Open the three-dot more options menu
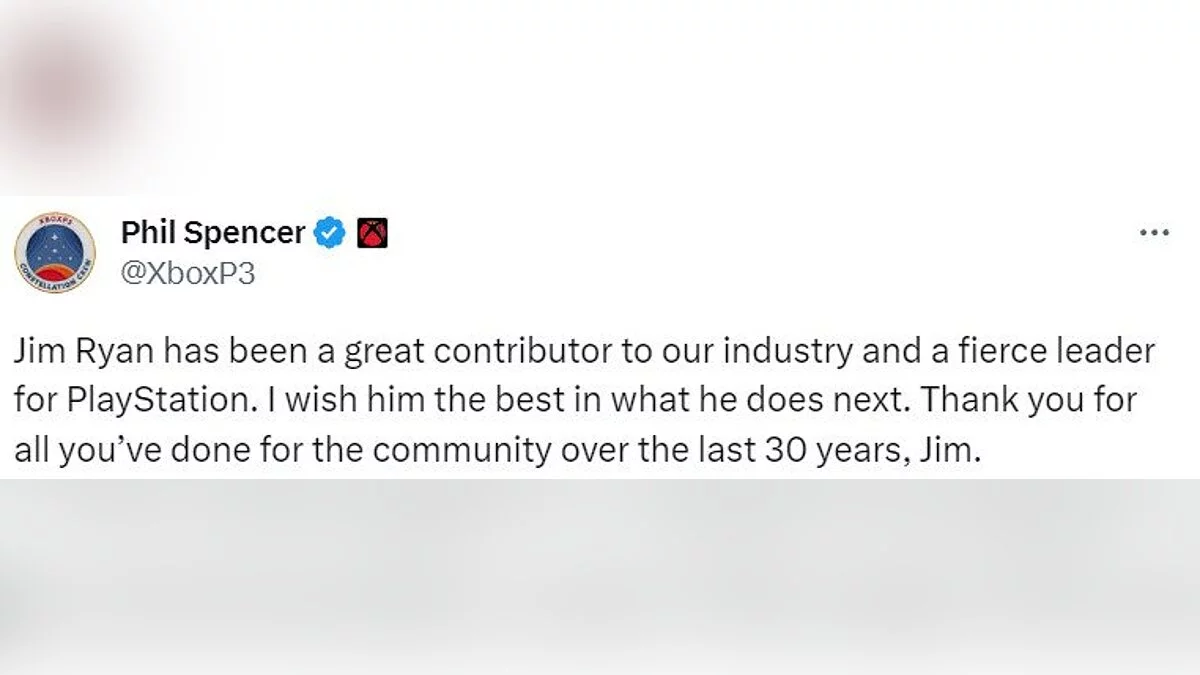 [x=1154, y=233]
